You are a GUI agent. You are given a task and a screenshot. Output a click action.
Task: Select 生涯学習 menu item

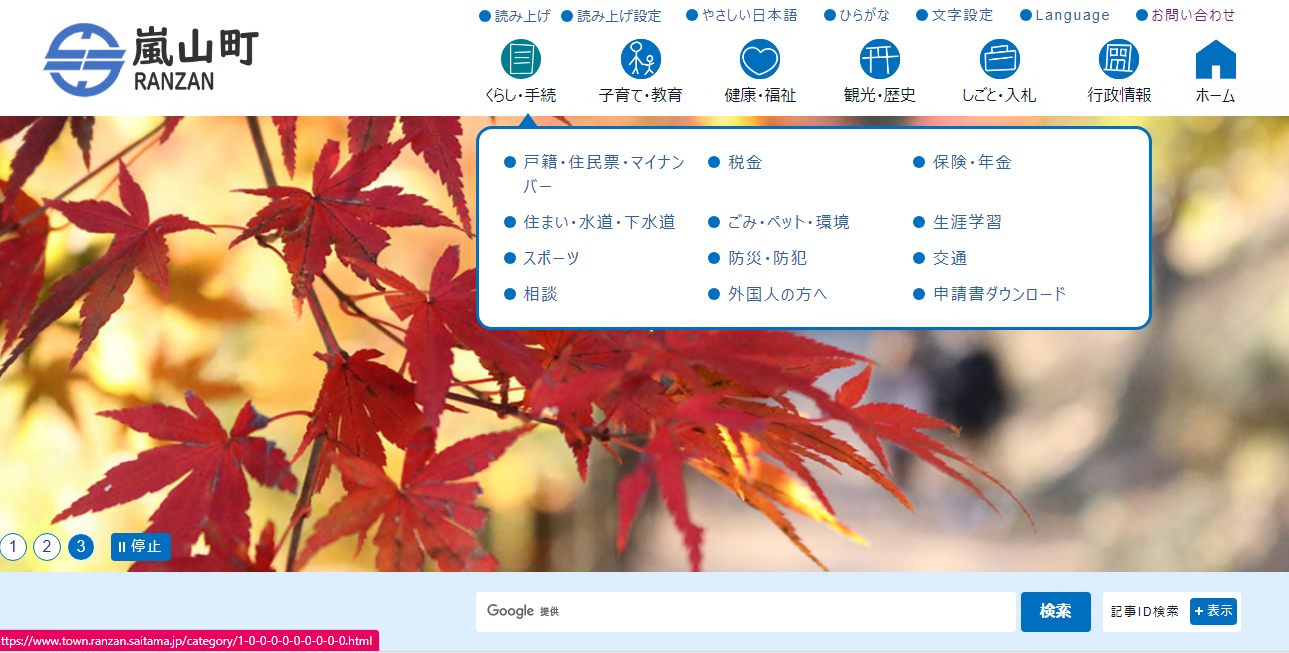pos(967,222)
